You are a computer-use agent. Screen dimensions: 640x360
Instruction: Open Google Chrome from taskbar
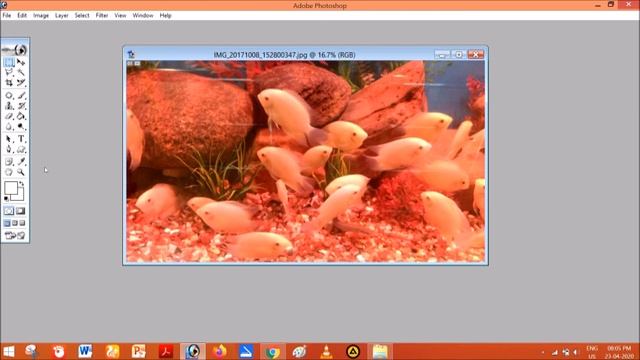[273, 351]
